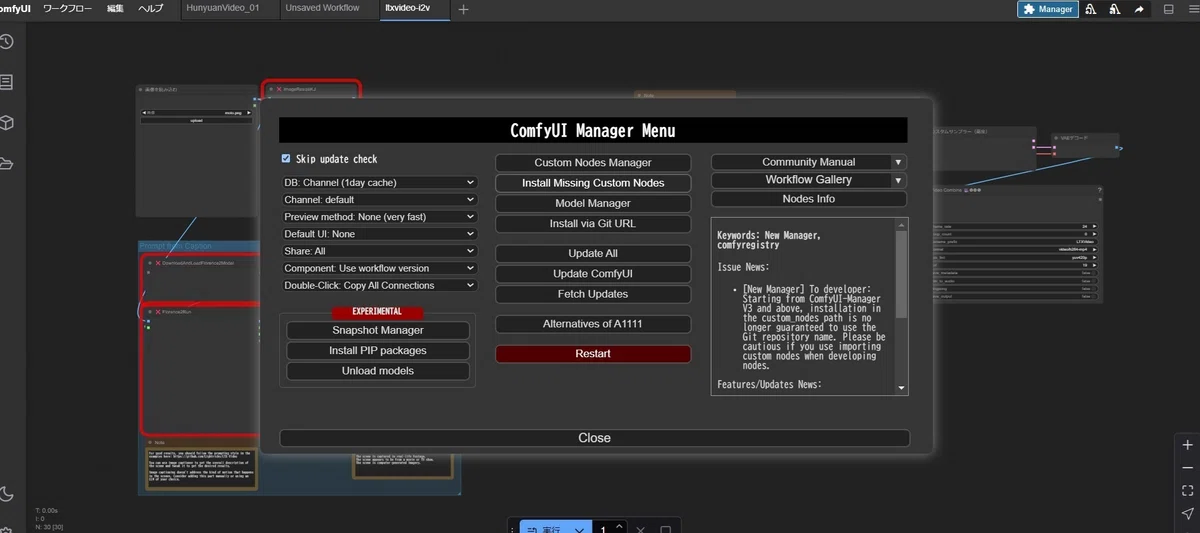Click the share arrow icon in top bar
The height and width of the screenshot is (533, 1200).
[1139, 9]
